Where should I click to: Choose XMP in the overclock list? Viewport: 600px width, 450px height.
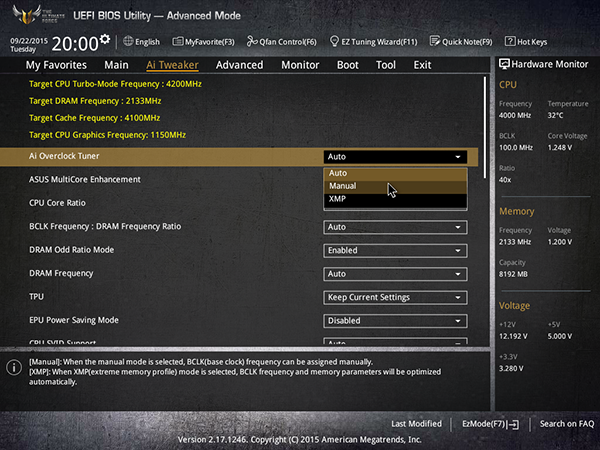(395, 199)
